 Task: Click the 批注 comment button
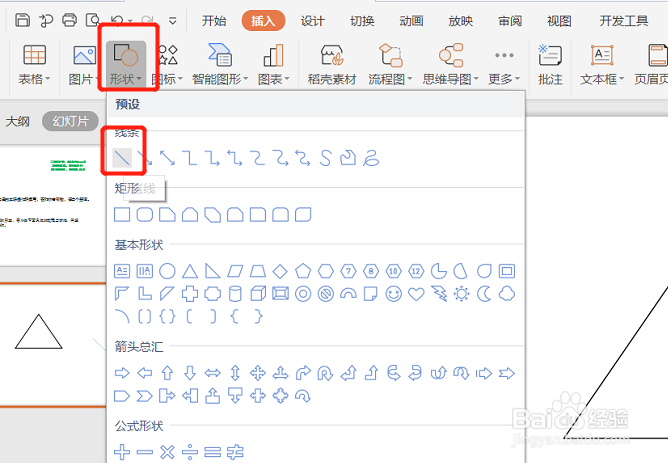coord(550,64)
